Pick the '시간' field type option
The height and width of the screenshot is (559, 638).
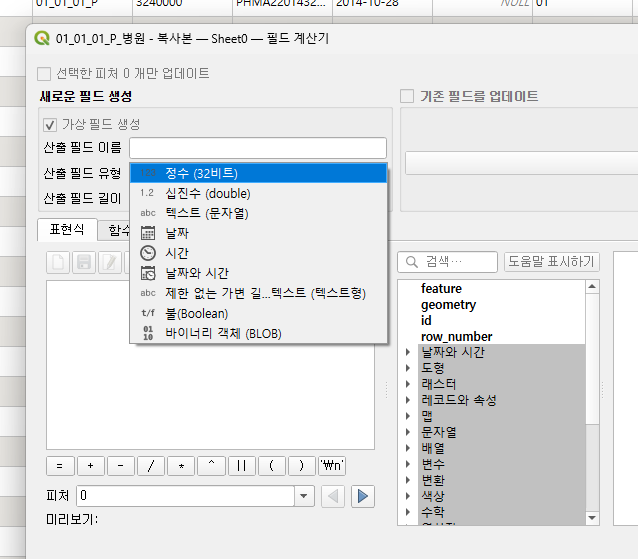[x=258, y=253]
